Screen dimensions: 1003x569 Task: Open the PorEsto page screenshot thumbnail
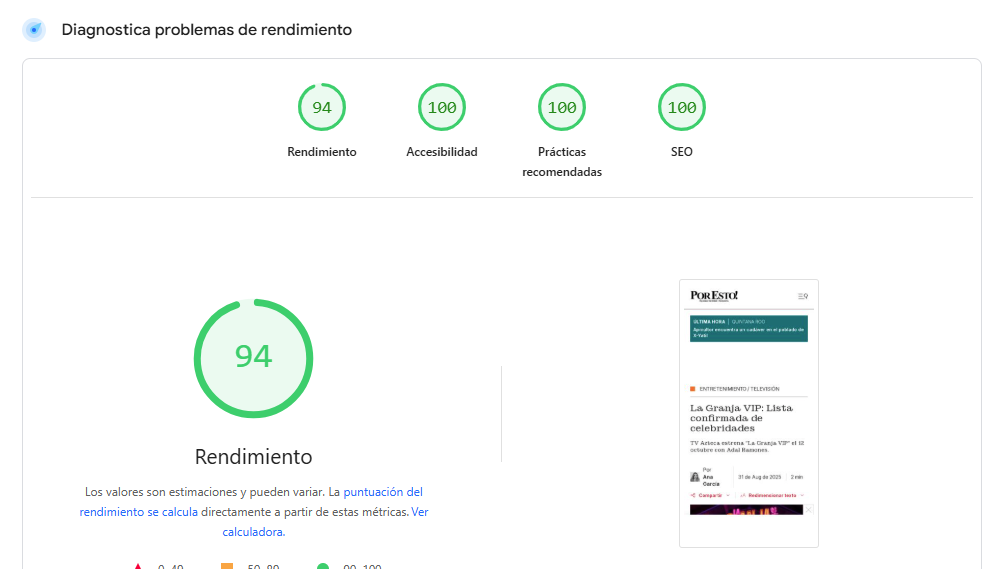[749, 414]
